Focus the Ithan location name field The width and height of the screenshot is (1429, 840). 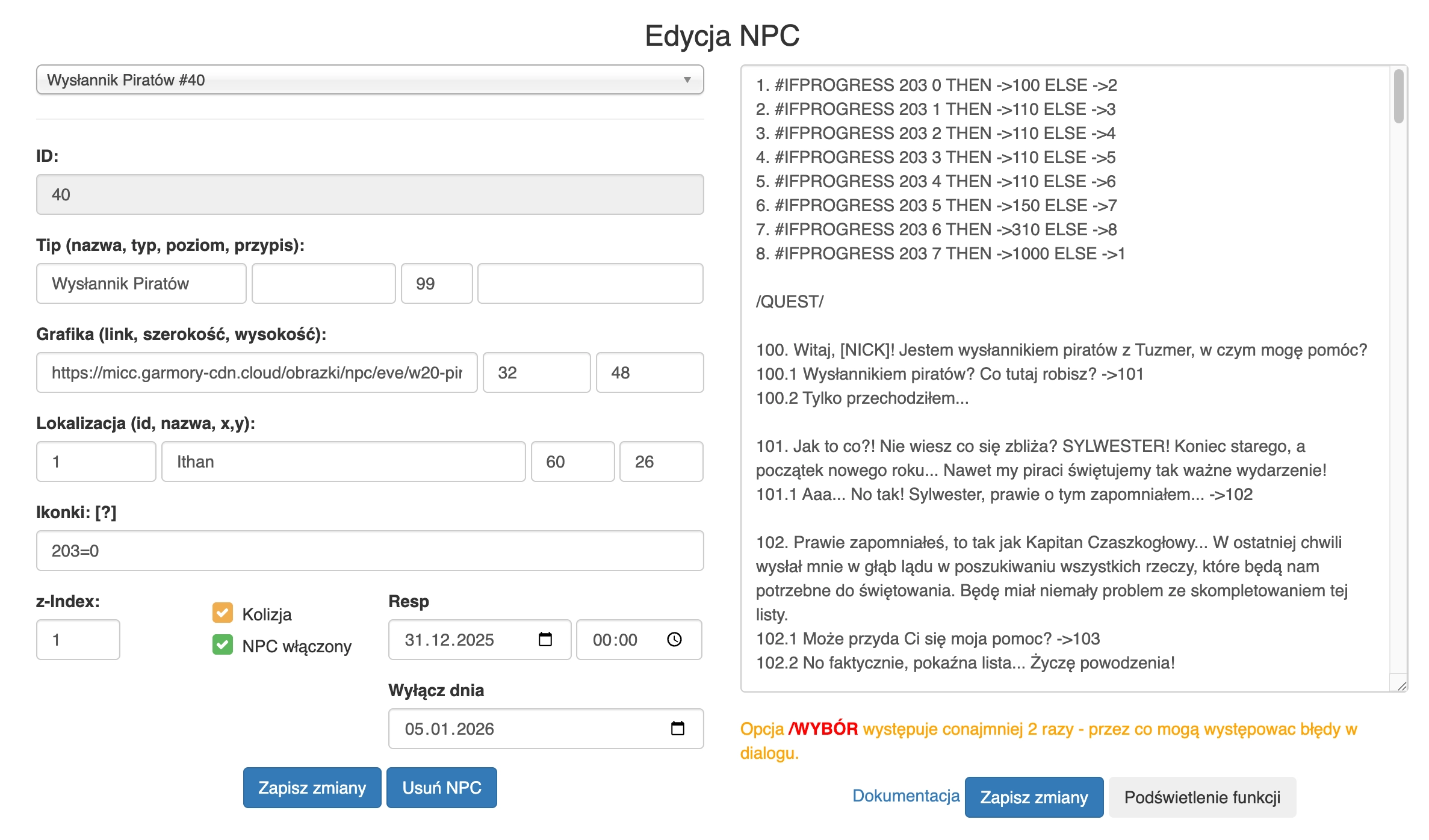tap(343, 462)
